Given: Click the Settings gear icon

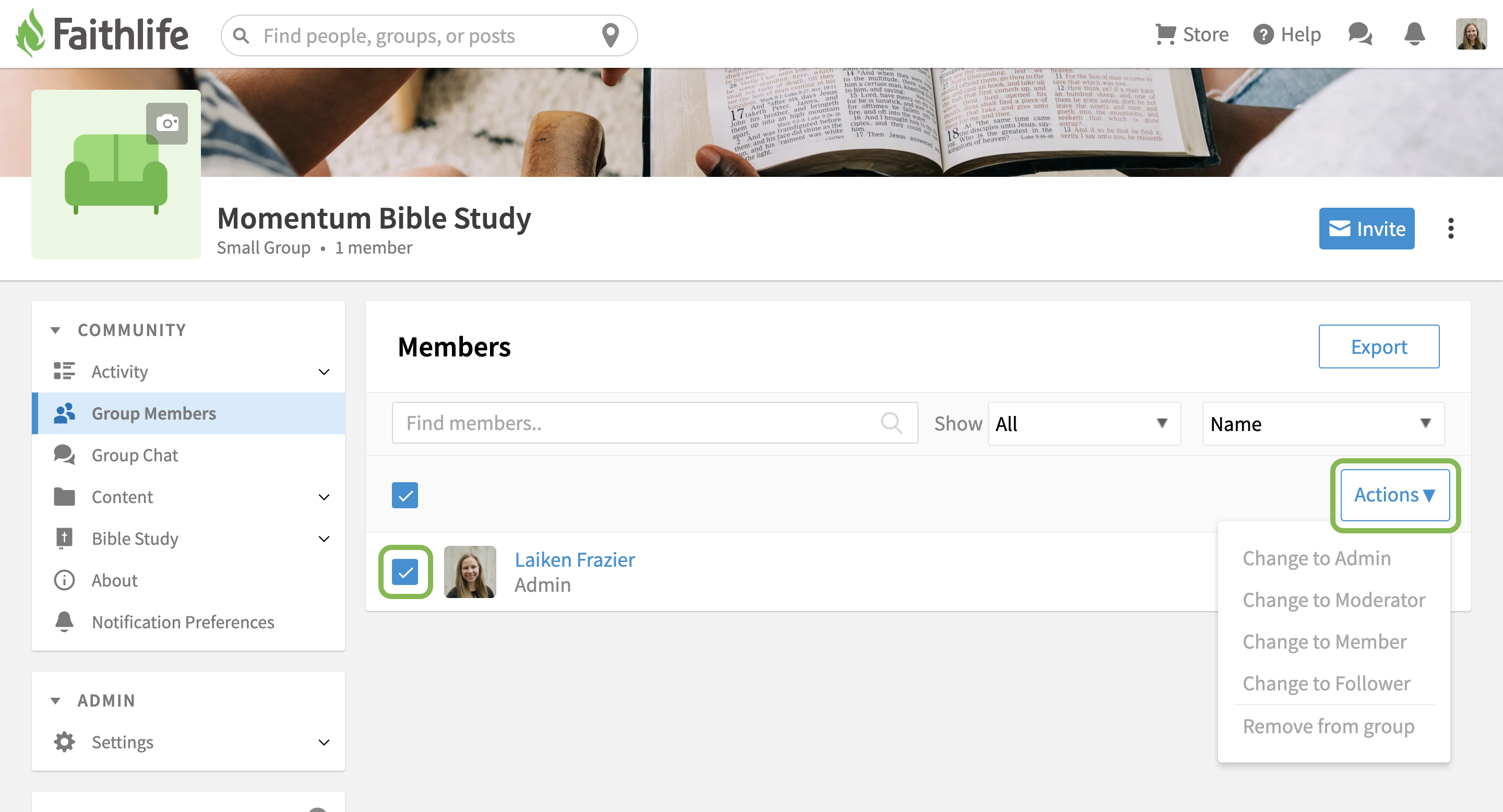Looking at the screenshot, I should tap(64, 742).
